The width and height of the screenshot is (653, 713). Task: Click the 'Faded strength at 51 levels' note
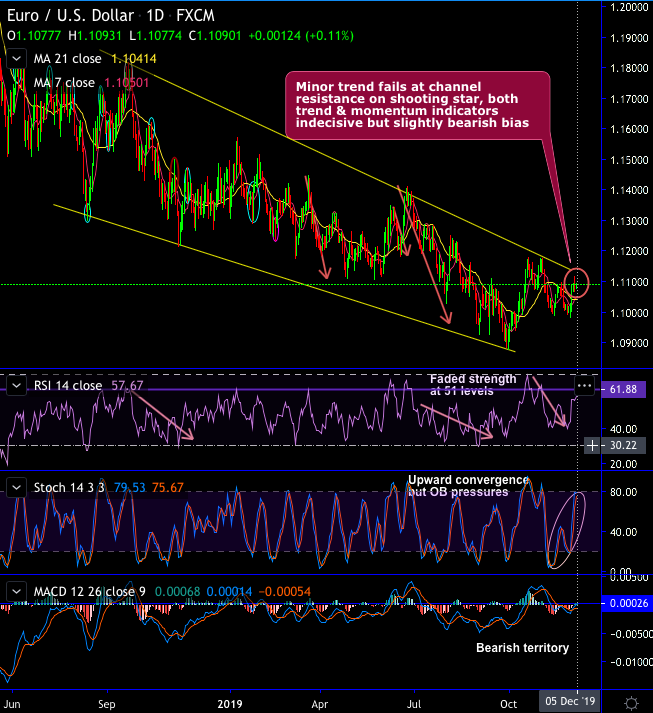(x=473, y=385)
